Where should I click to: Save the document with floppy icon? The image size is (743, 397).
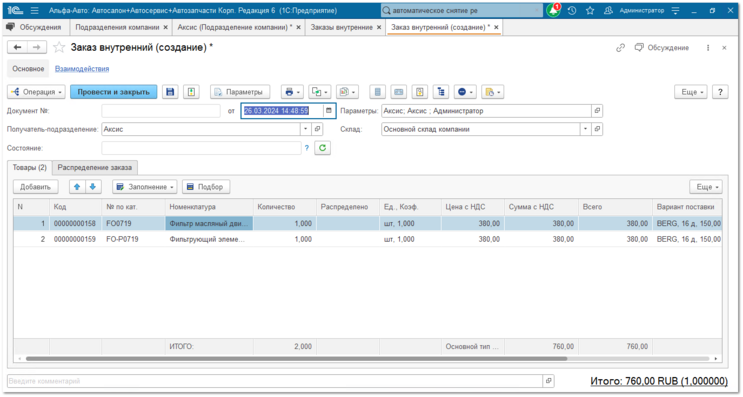click(x=170, y=92)
